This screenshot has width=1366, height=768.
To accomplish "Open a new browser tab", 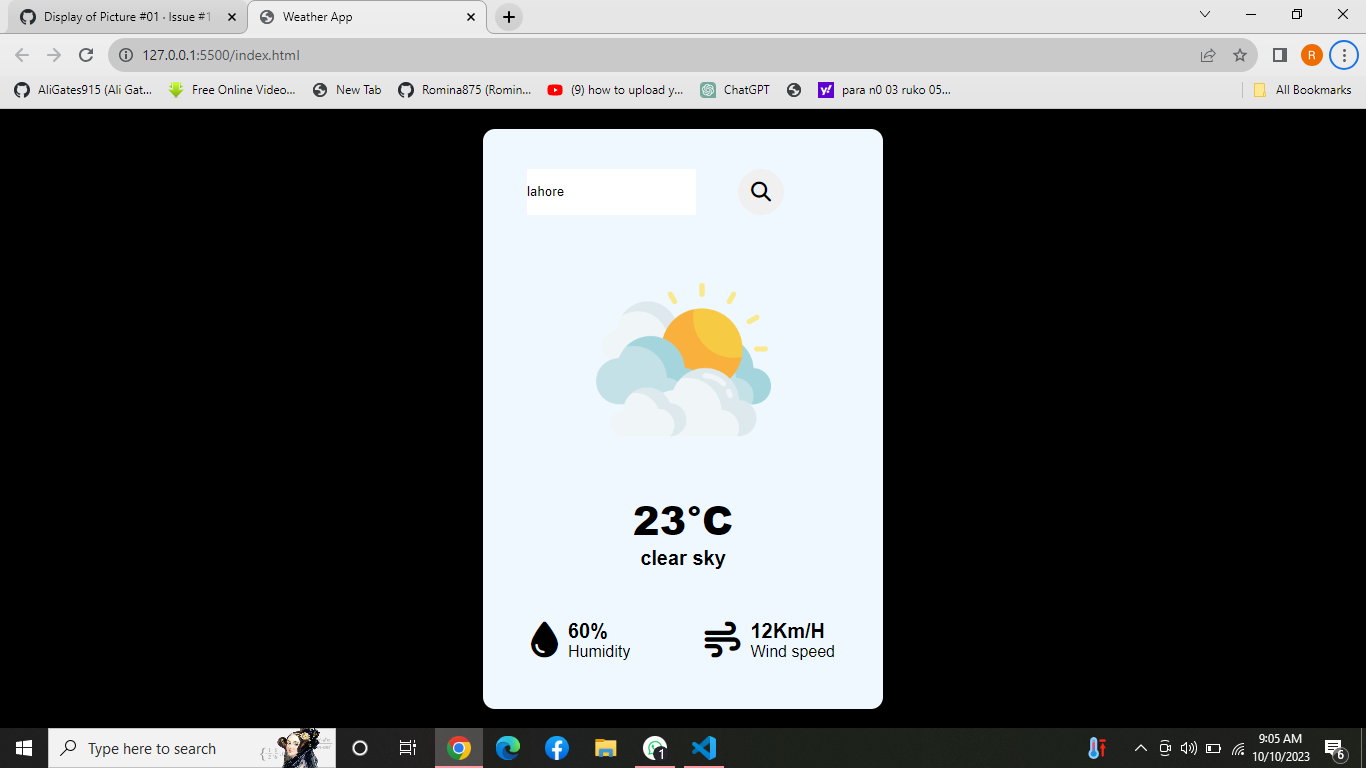I will pyautogui.click(x=509, y=16).
